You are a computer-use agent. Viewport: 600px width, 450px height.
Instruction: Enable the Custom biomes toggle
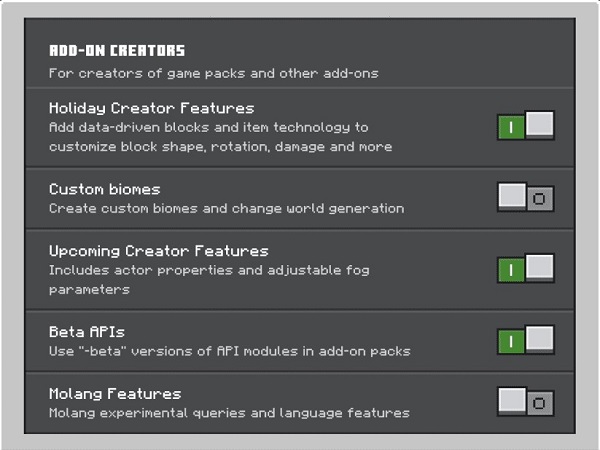525,197
